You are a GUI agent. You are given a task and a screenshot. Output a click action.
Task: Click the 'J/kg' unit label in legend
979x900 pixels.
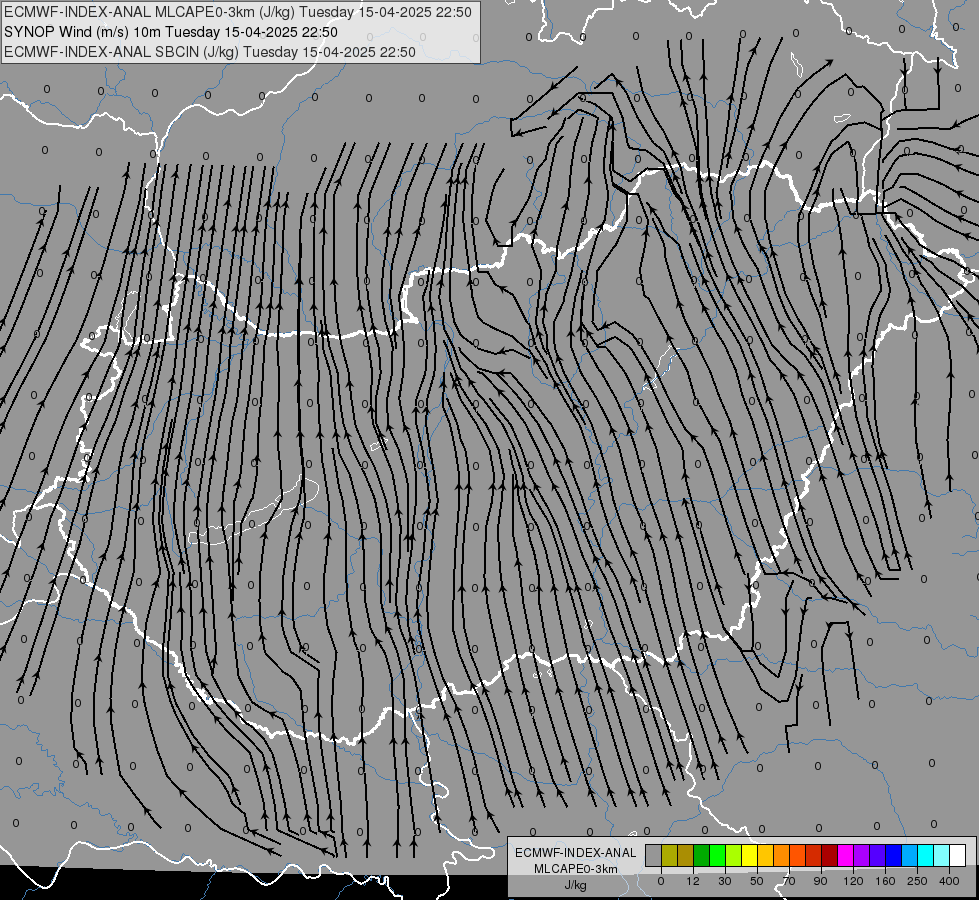point(576,885)
